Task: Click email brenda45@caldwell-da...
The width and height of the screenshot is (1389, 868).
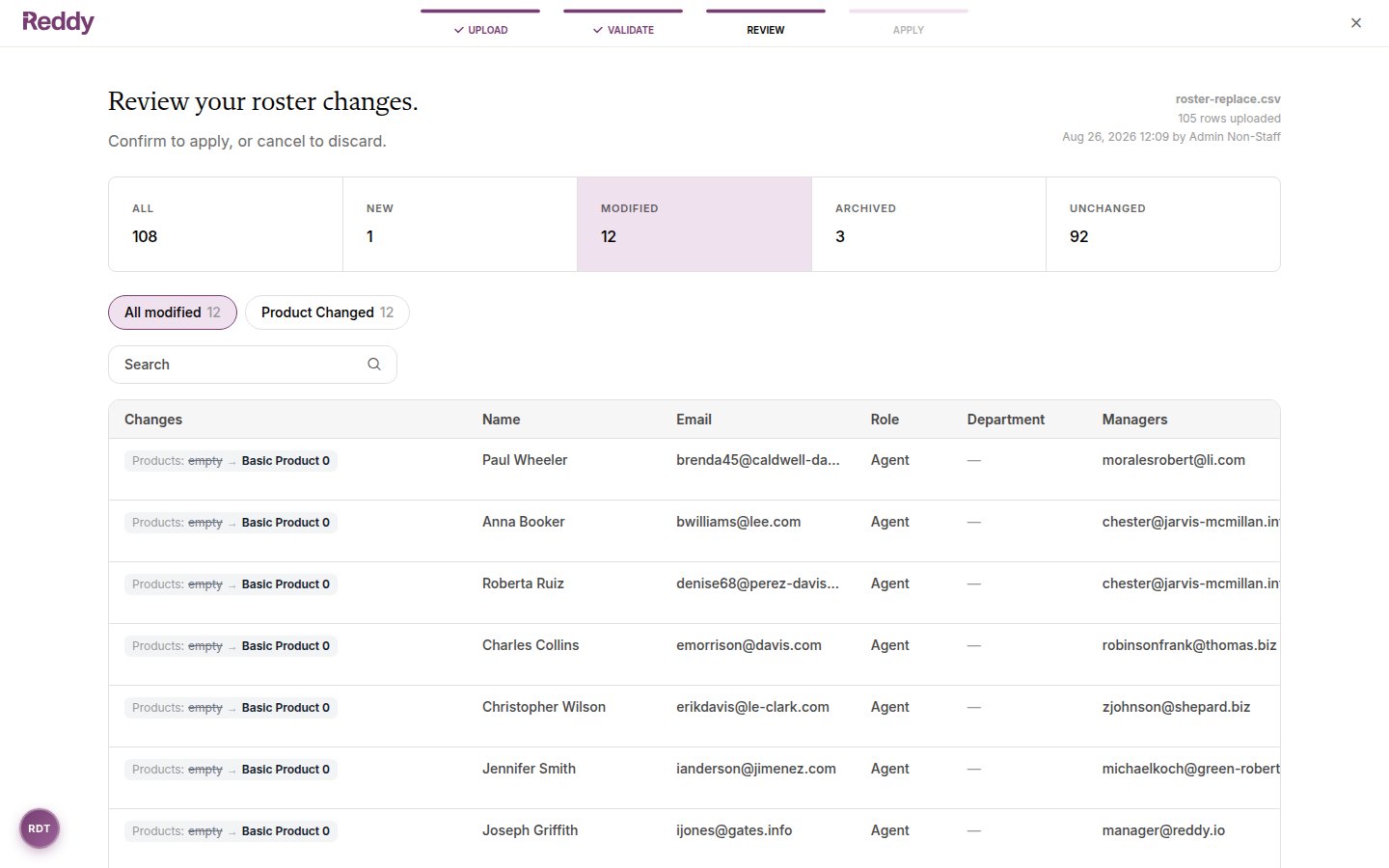Action: click(758, 460)
